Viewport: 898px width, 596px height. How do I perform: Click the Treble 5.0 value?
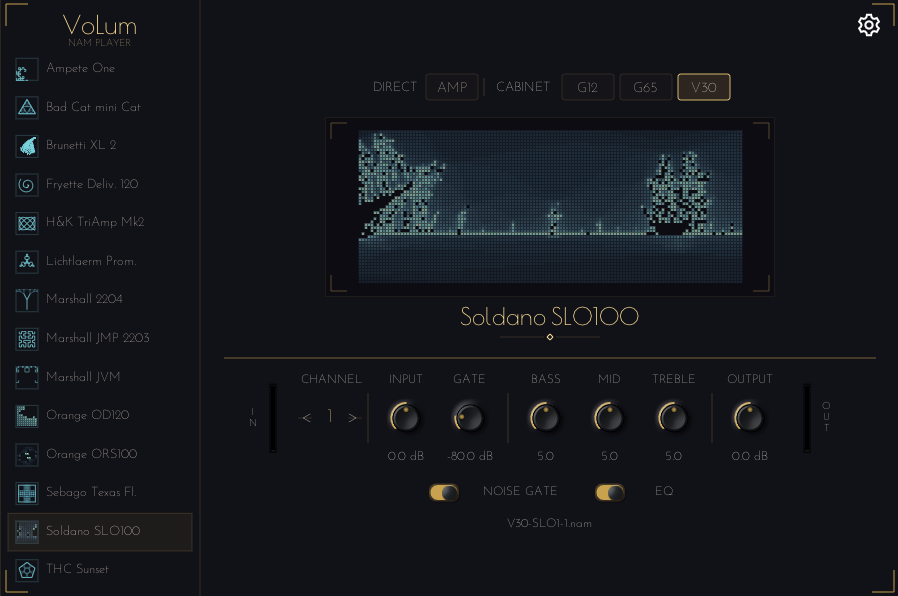point(674,456)
